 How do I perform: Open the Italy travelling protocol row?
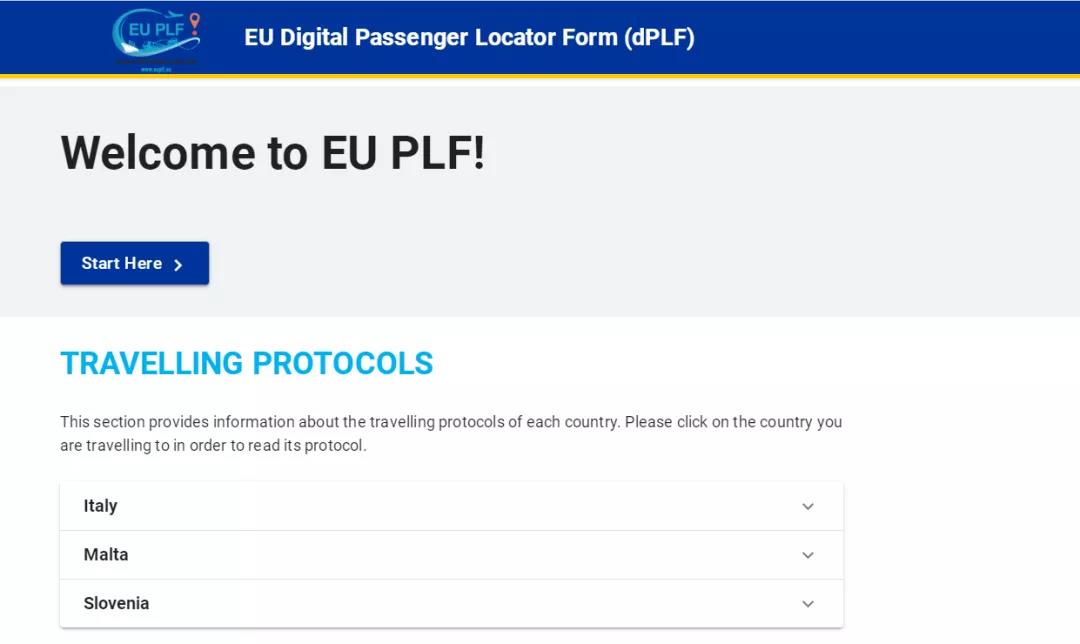point(452,506)
